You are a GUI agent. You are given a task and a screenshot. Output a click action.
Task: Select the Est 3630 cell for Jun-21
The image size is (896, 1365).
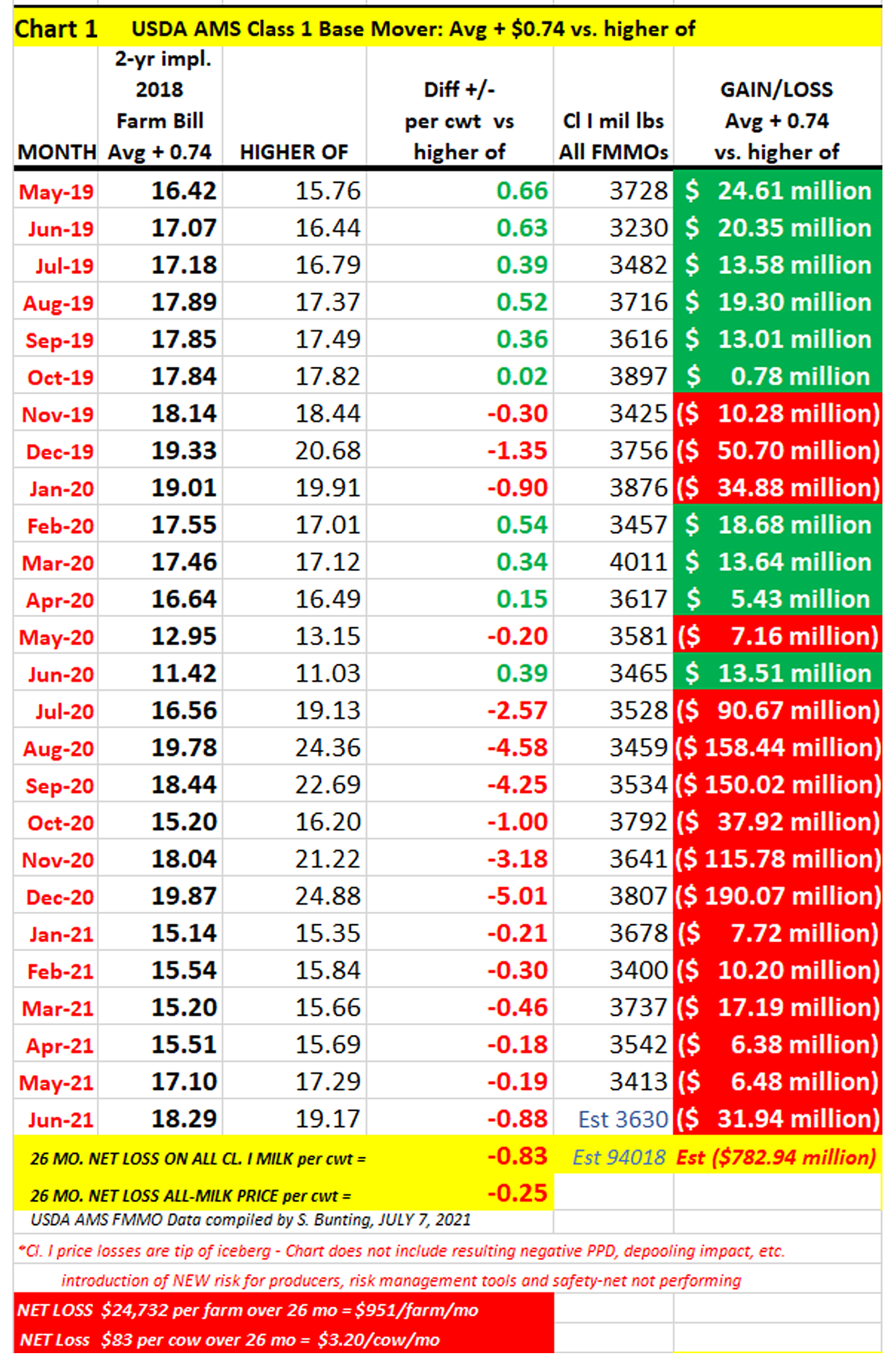623,1119
